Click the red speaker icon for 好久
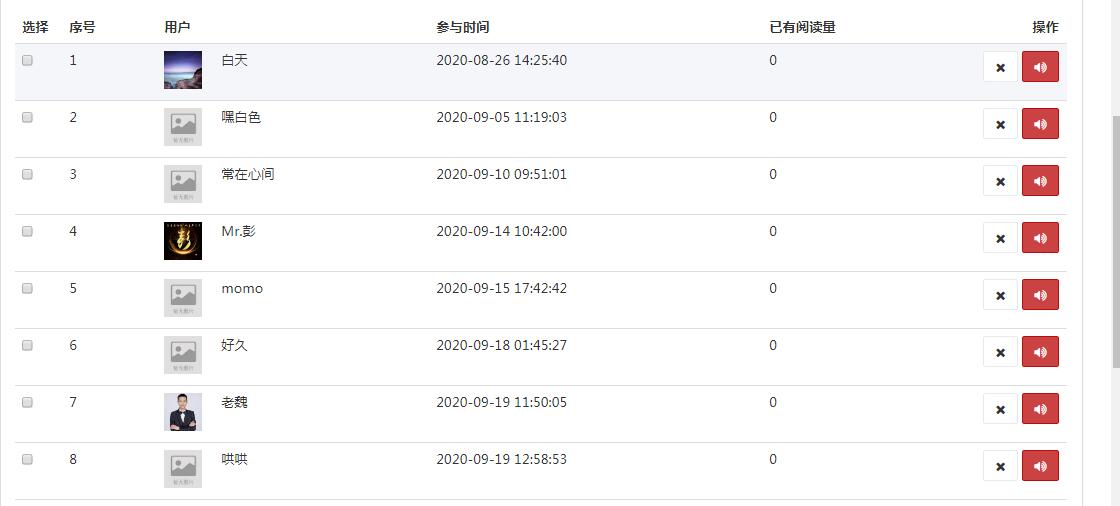 1040,352
